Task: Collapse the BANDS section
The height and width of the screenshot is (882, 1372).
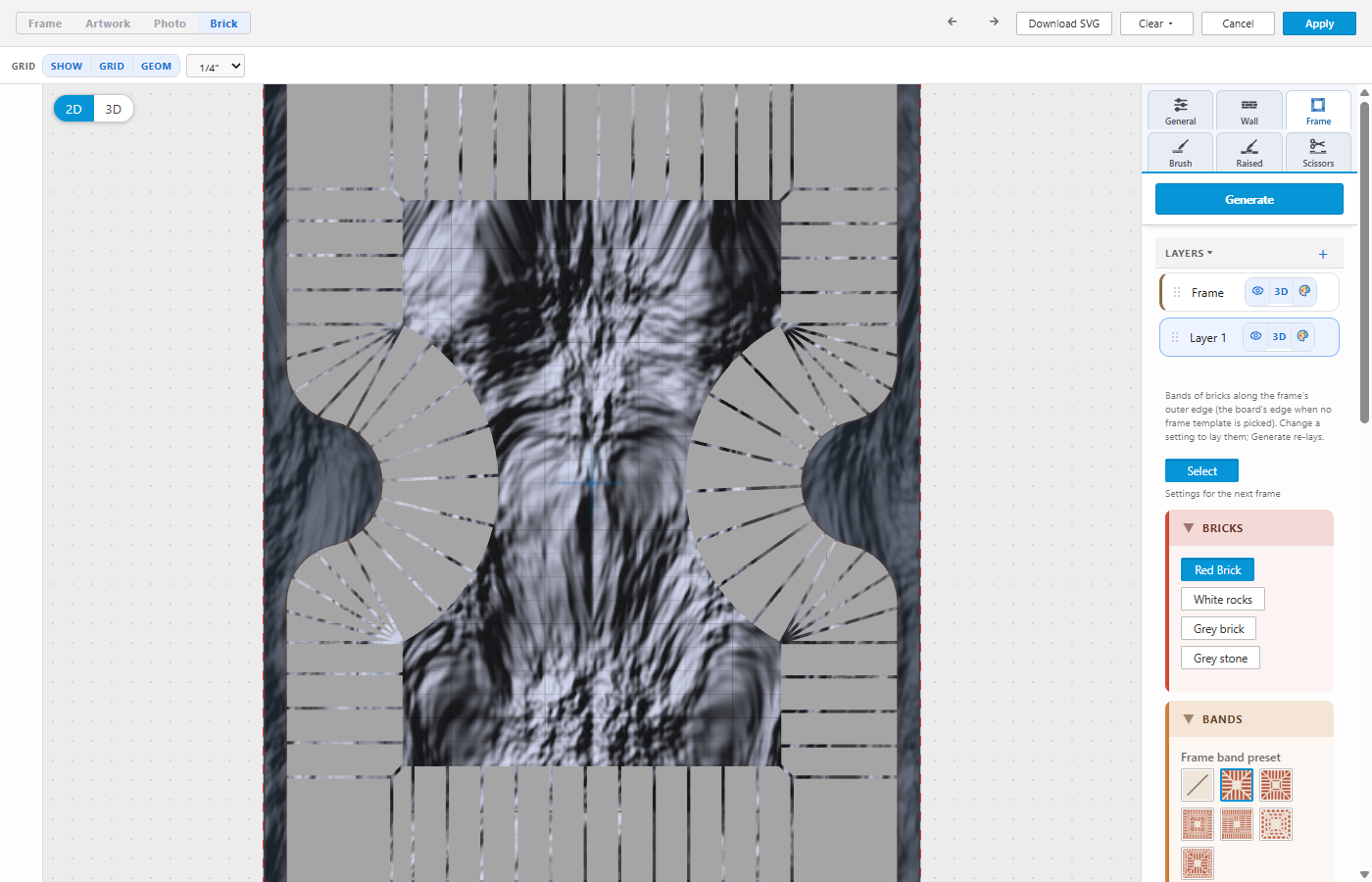Action: [x=1249, y=719]
